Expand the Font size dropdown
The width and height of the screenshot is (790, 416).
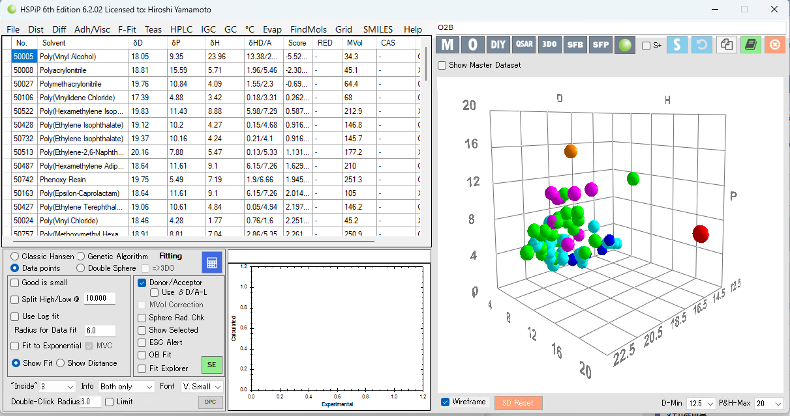click(x=204, y=385)
